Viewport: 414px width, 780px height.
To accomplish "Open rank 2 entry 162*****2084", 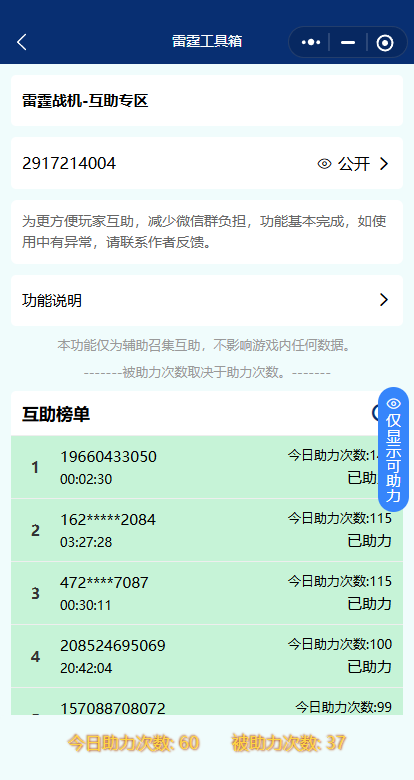I will click(207, 530).
